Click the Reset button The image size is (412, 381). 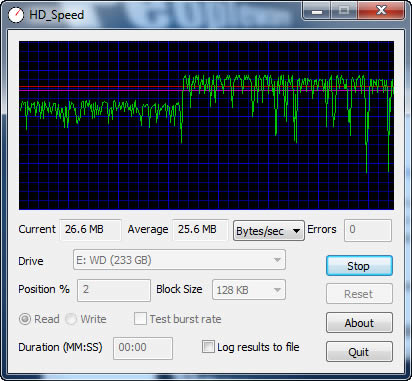point(359,294)
